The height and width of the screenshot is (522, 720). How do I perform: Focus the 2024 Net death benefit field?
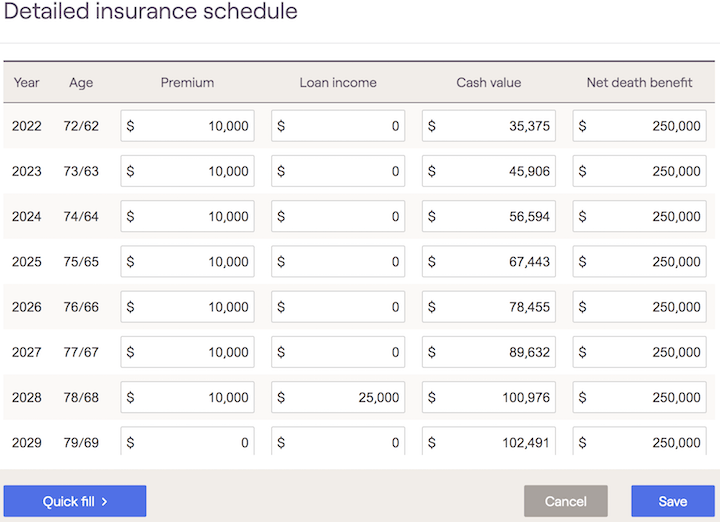640,216
